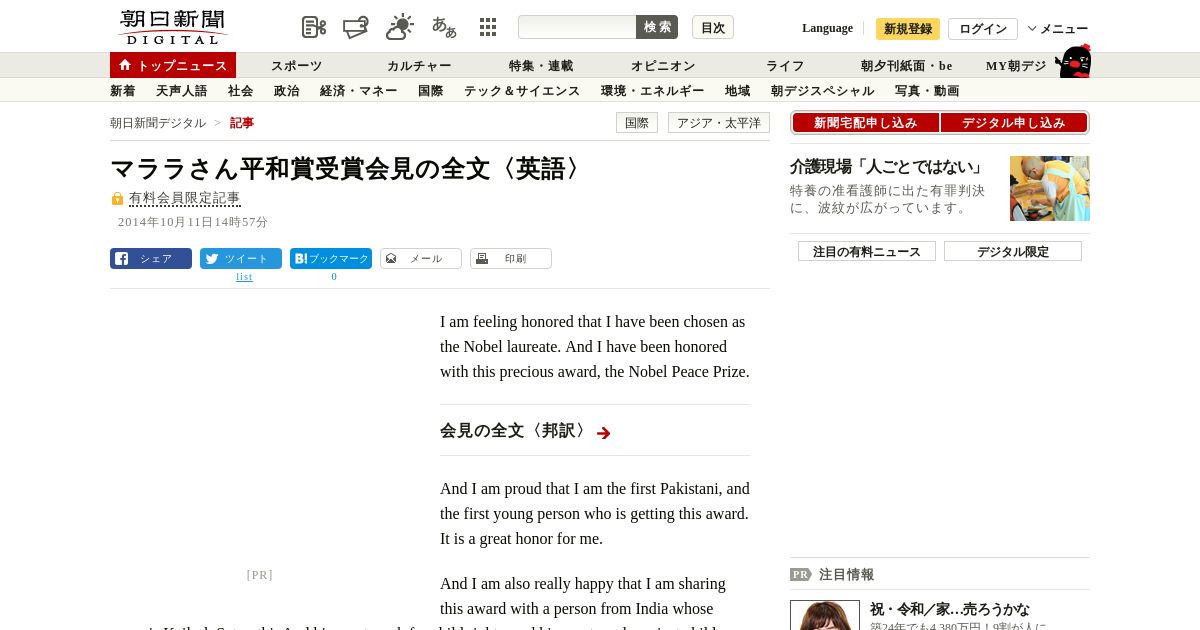Click the scrap/clipping icon in header

coord(356,27)
